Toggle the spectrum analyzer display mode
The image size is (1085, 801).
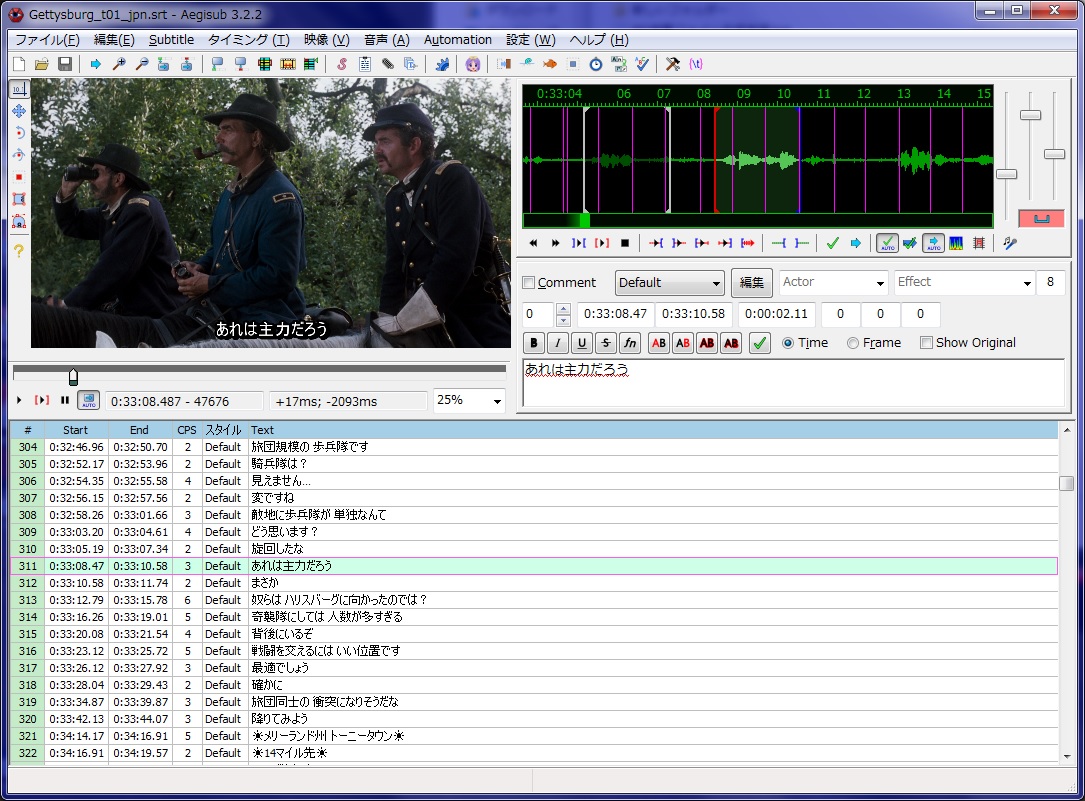coord(955,243)
